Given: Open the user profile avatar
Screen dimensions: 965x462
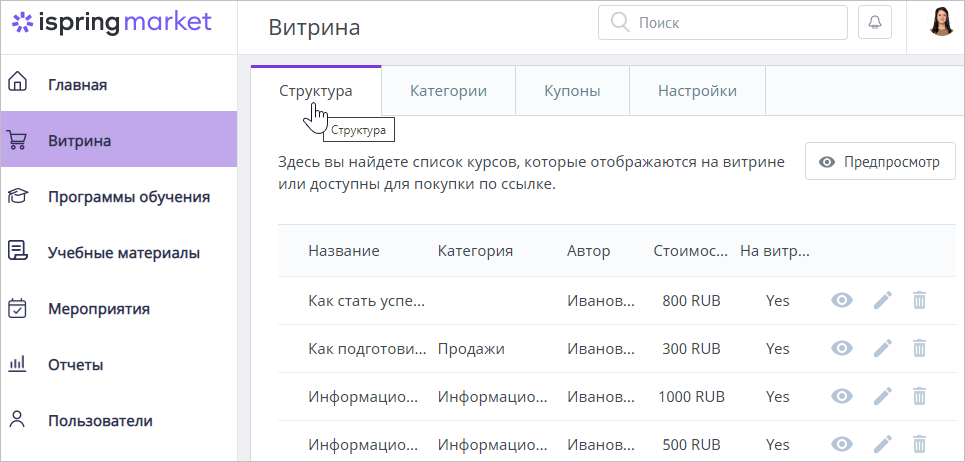Looking at the screenshot, I should 941,22.
